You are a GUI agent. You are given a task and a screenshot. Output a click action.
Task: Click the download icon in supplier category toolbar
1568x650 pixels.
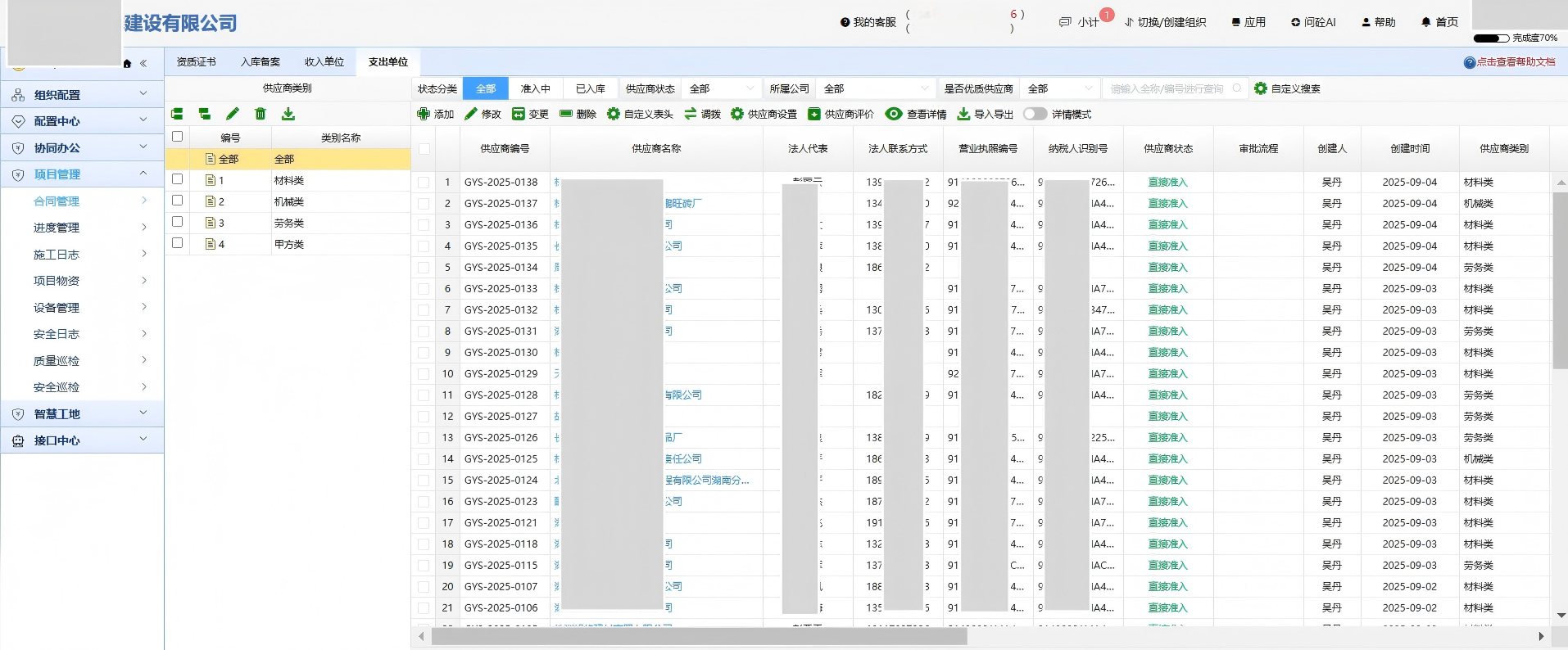[288, 114]
